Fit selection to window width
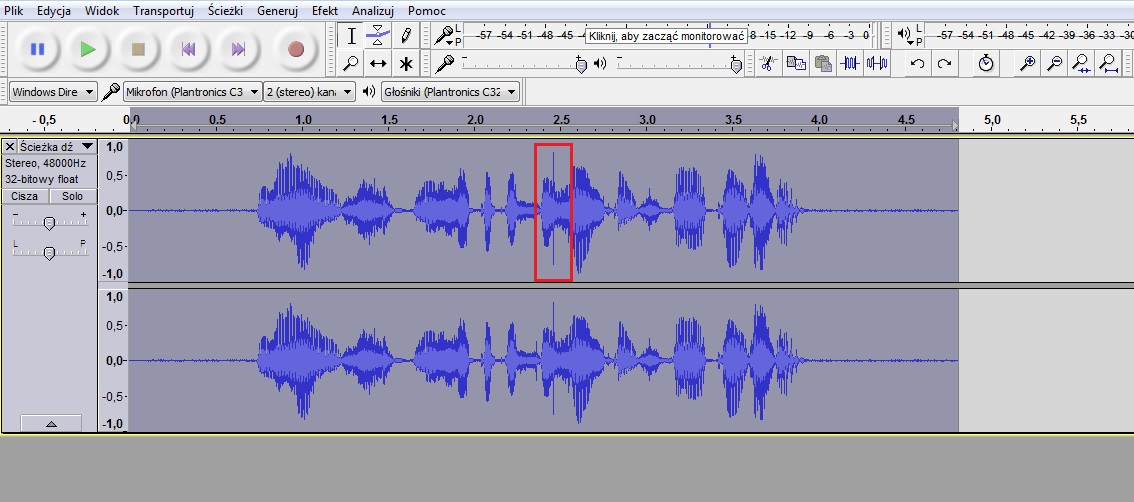The height and width of the screenshot is (502, 1134). (1081, 64)
